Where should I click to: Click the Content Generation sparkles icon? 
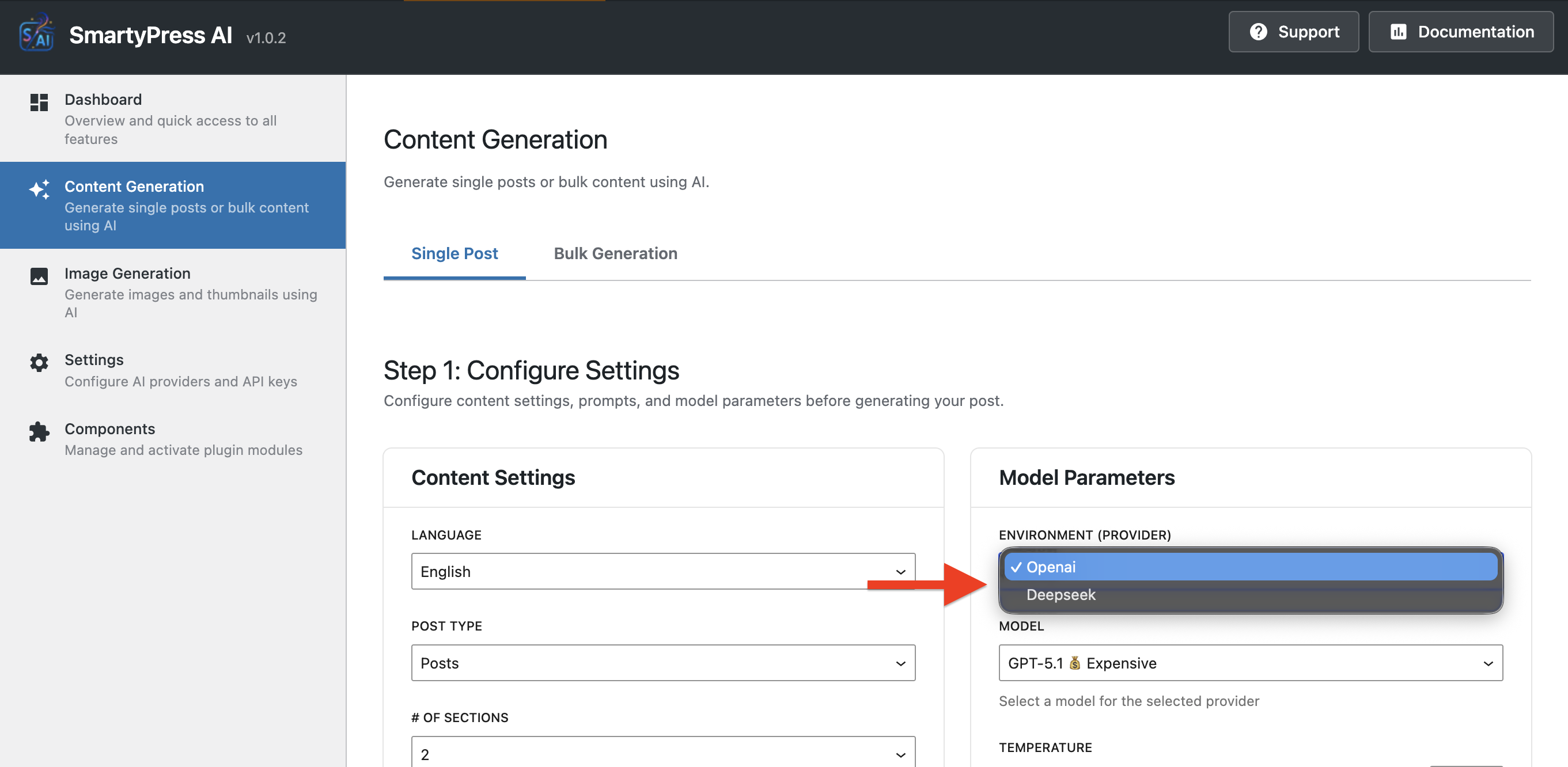(x=39, y=190)
